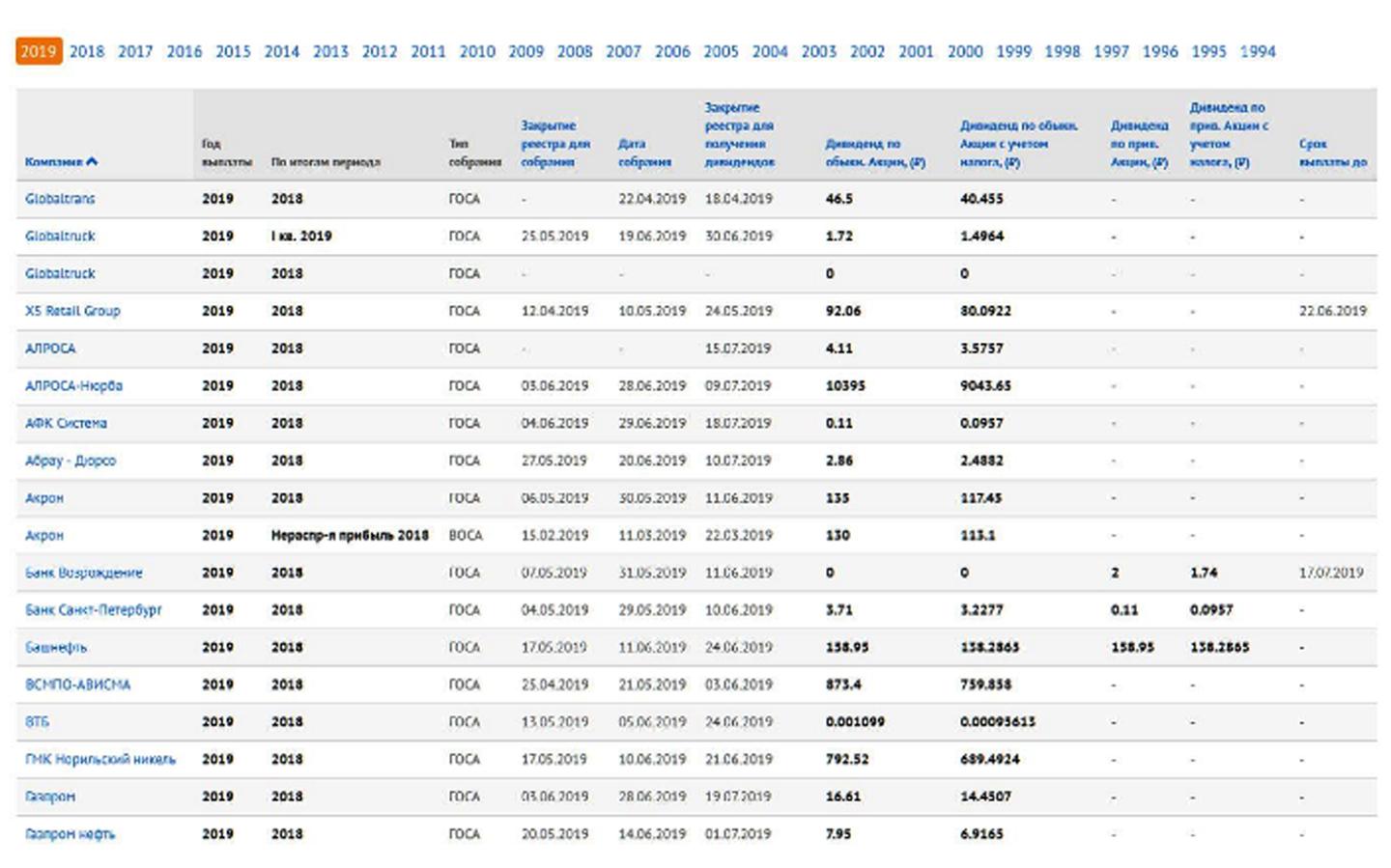Viewport: 1391px width, 868px height.
Task: Show dividends for year 2014
Action: tap(282, 51)
